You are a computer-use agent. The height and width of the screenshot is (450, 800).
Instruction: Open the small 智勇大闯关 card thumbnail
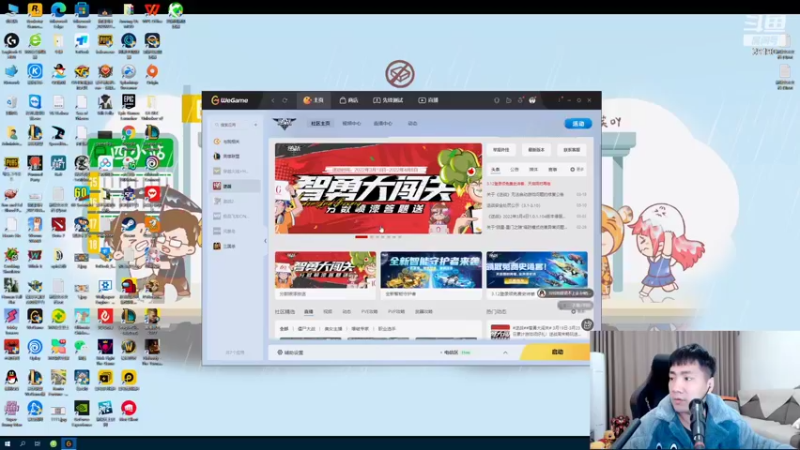pos(326,270)
